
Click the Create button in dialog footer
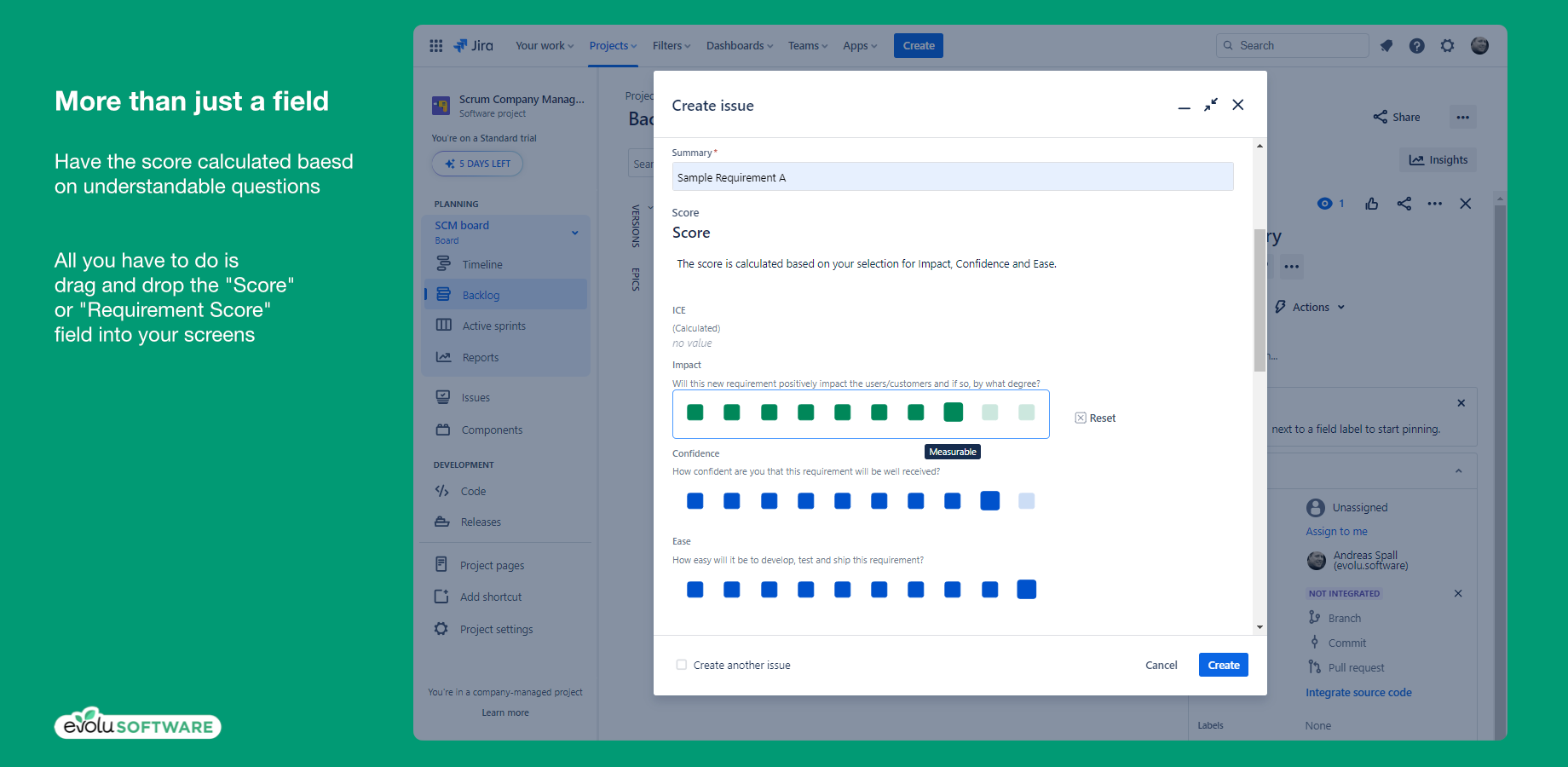pos(1223,665)
